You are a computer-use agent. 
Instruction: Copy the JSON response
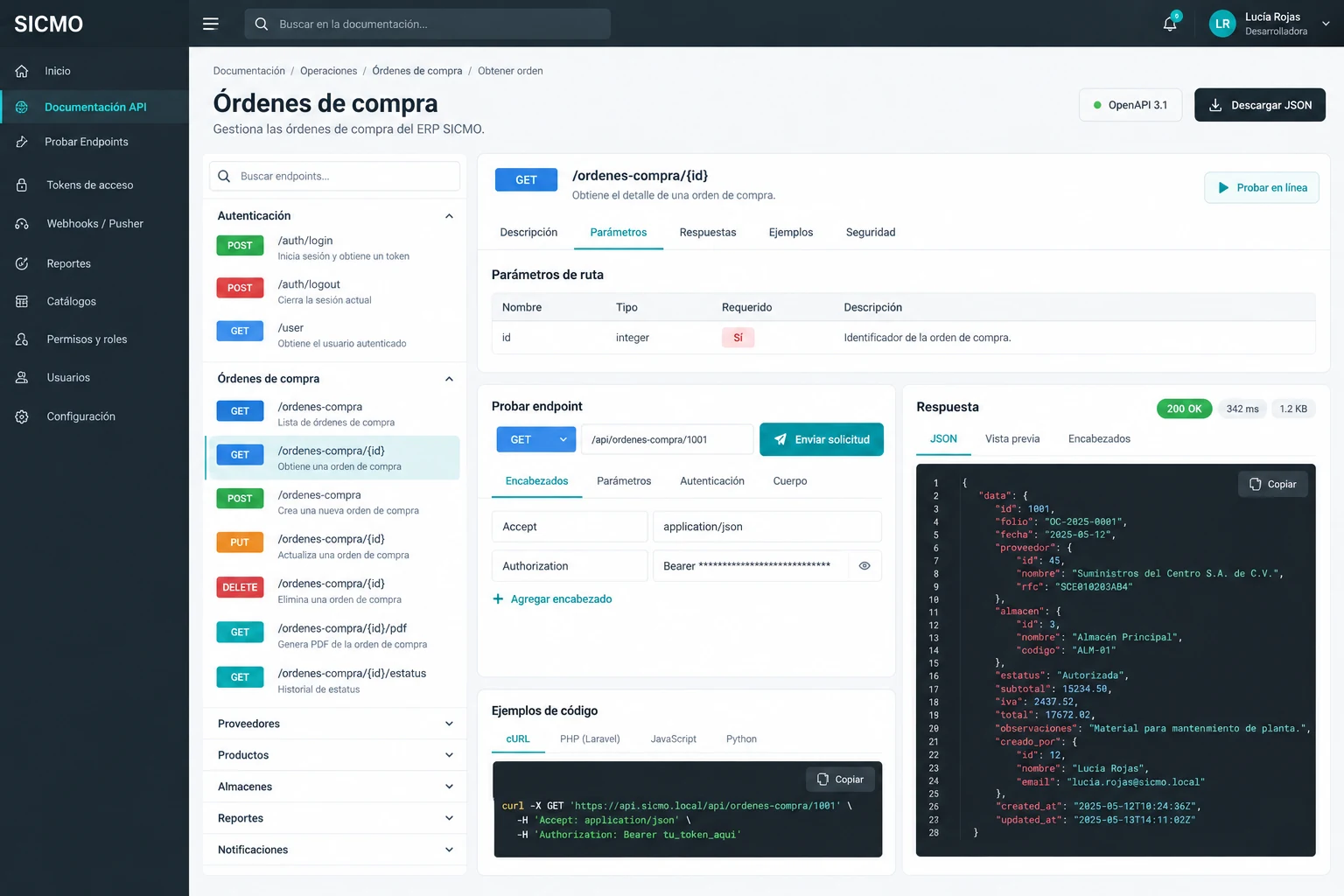click(x=1273, y=485)
